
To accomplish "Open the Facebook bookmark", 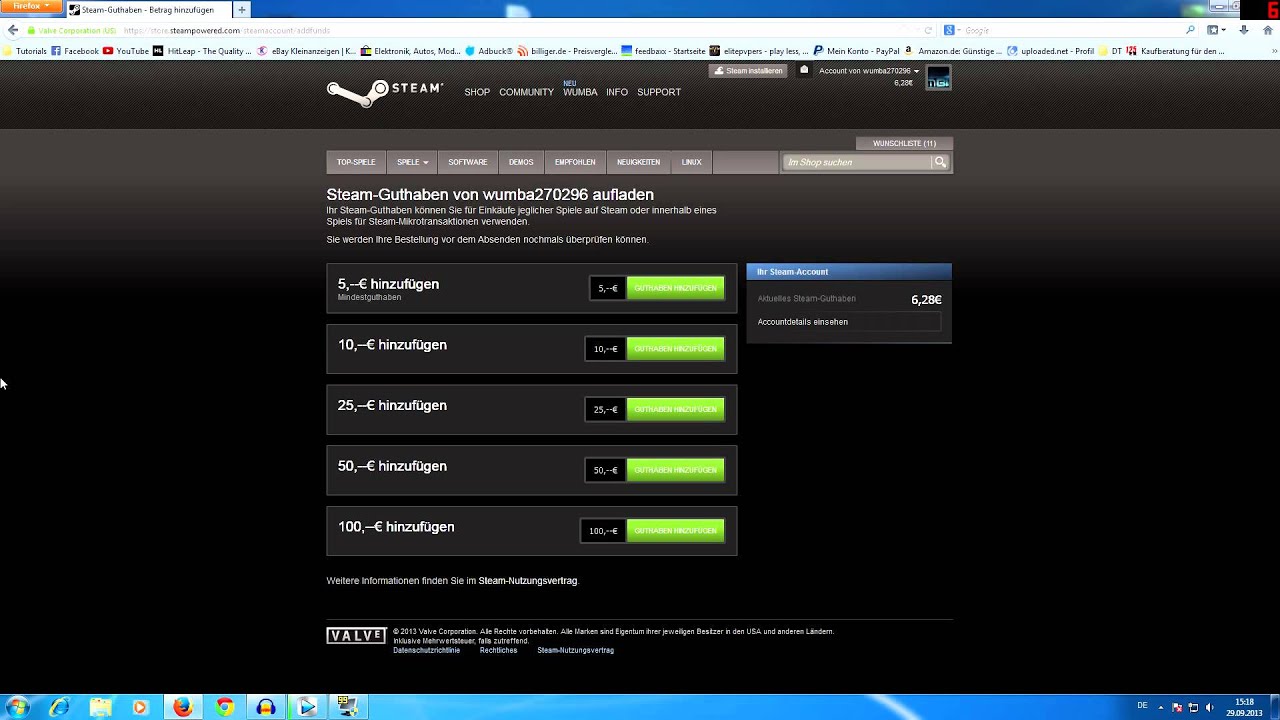I will click(x=75, y=51).
